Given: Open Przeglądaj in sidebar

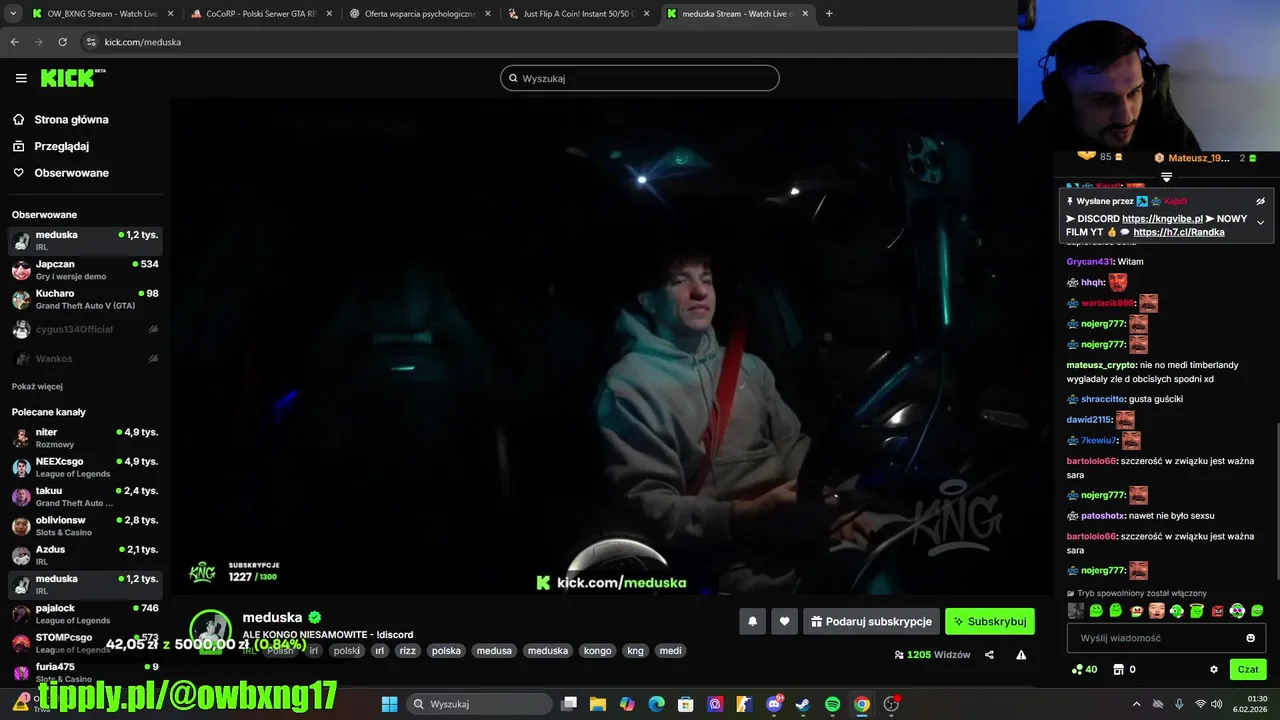Looking at the screenshot, I should point(50,146).
